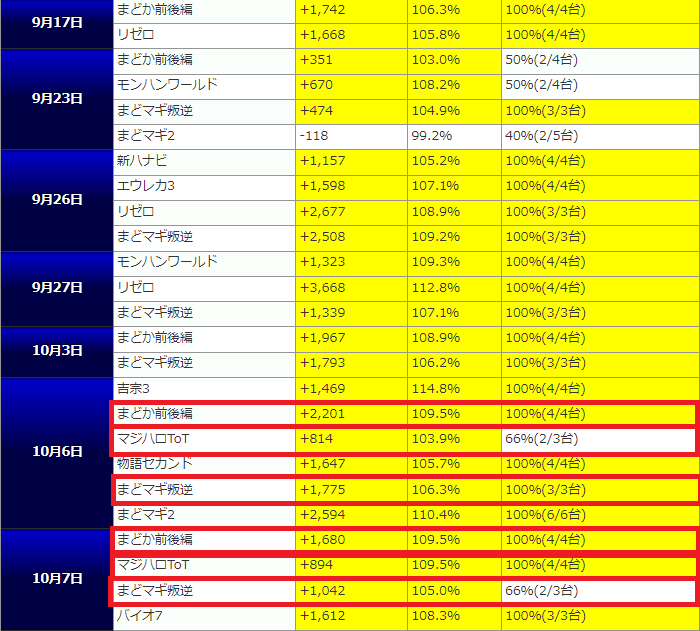Click the +3,668 value cell
The image size is (700, 631).
tap(351, 288)
